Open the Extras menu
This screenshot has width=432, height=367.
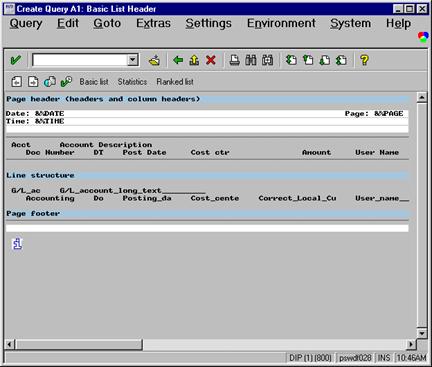(153, 23)
